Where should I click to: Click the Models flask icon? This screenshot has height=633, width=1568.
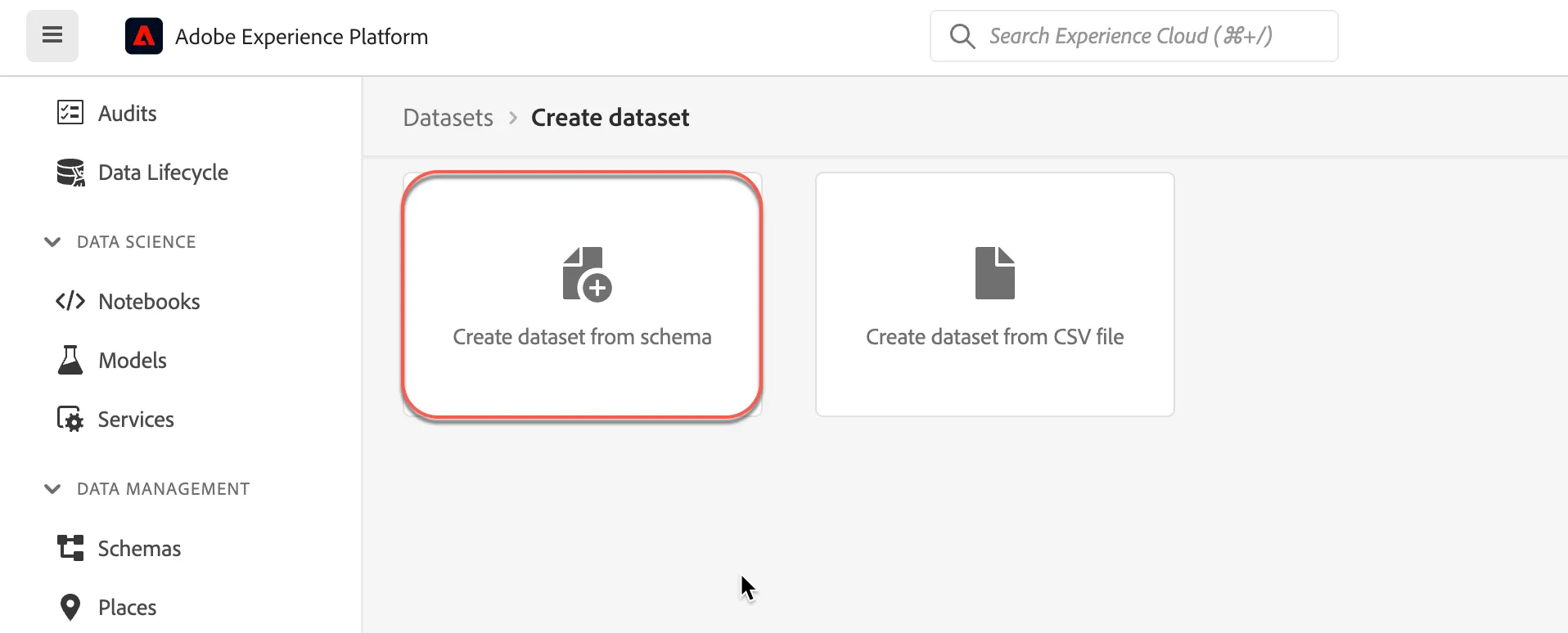[x=70, y=360]
